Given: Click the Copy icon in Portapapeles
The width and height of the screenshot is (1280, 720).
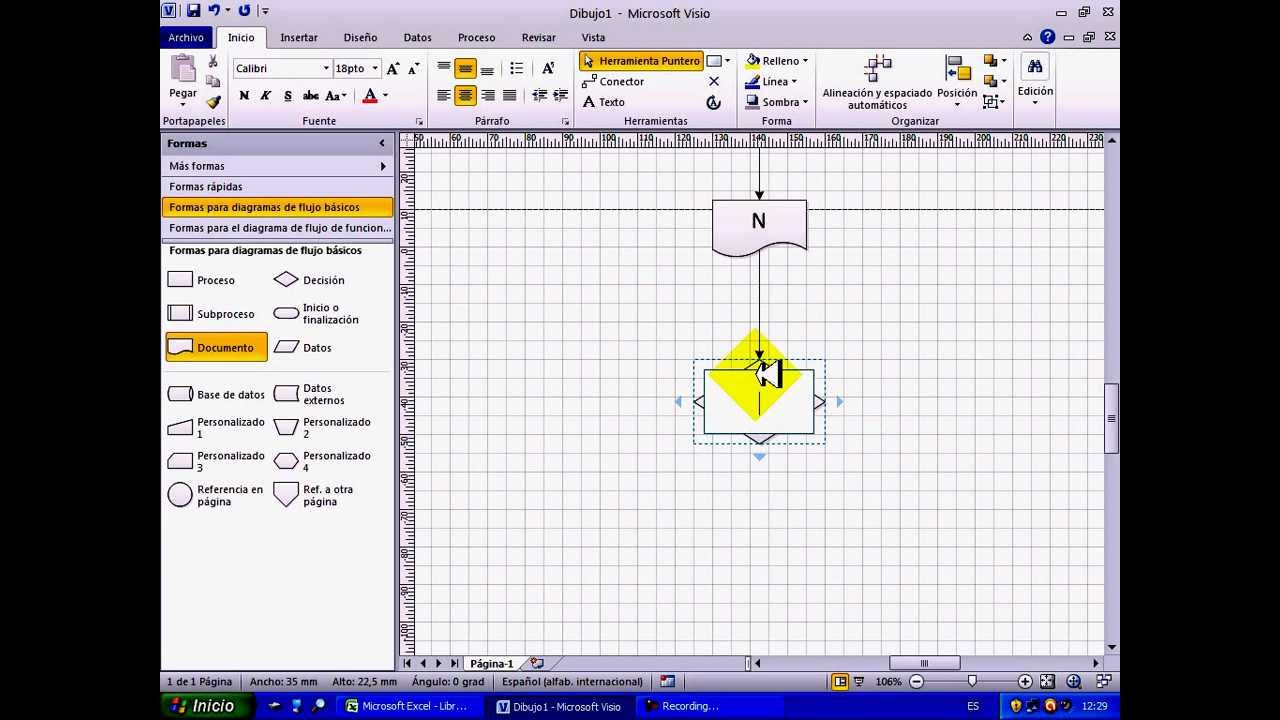Looking at the screenshot, I should [213, 82].
